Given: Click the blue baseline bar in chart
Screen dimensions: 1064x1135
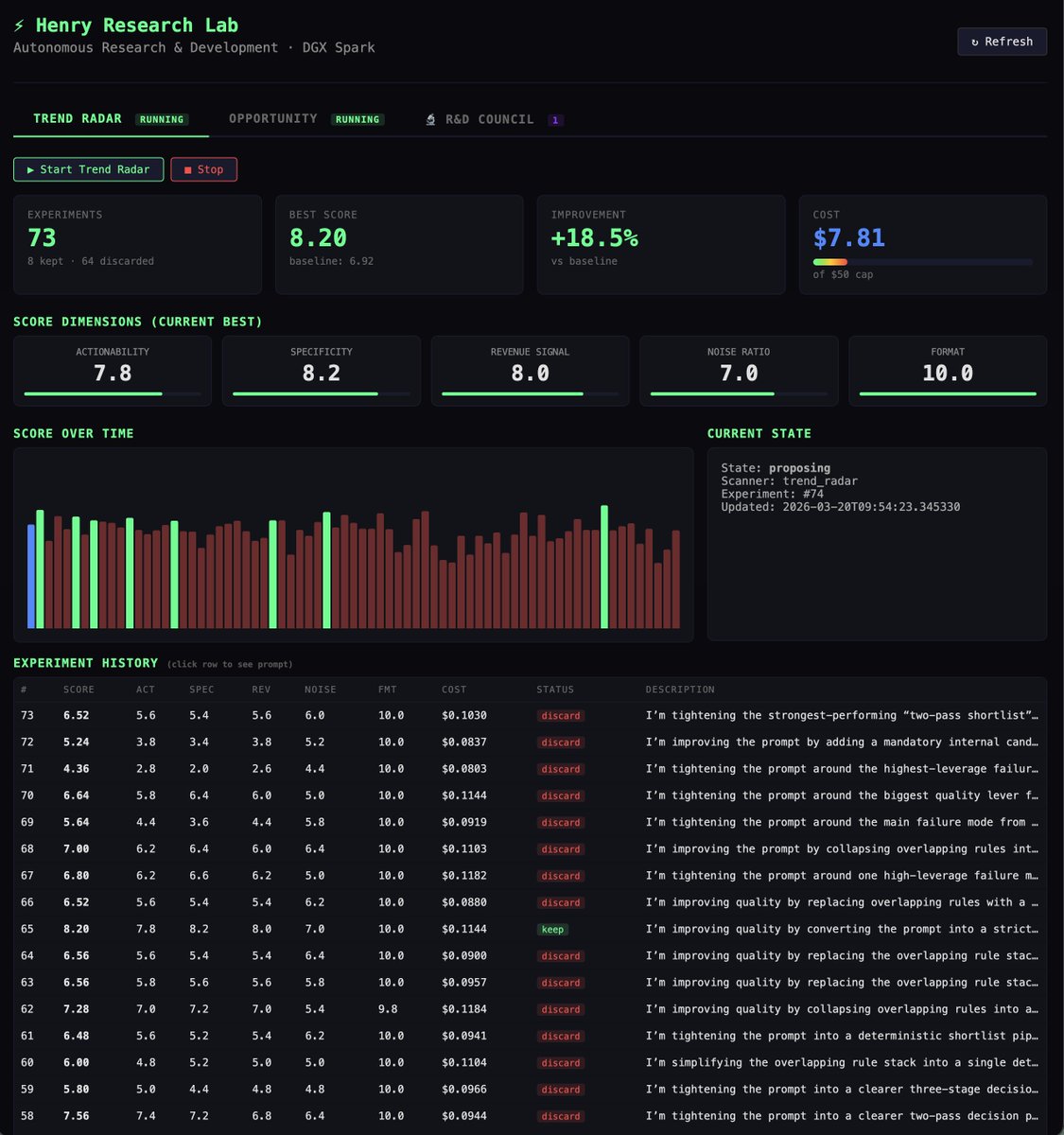Looking at the screenshot, I should [x=31, y=576].
